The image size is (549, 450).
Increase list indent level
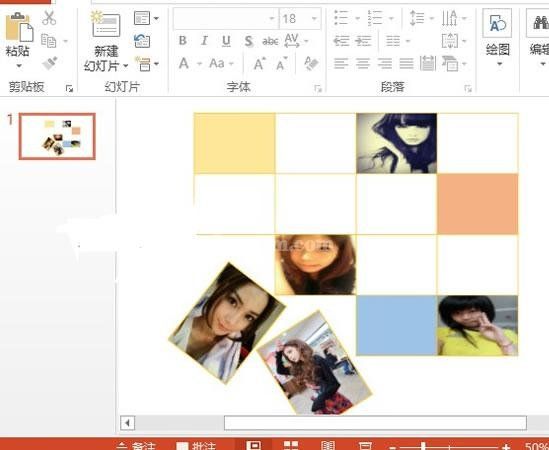tap(363, 41)
